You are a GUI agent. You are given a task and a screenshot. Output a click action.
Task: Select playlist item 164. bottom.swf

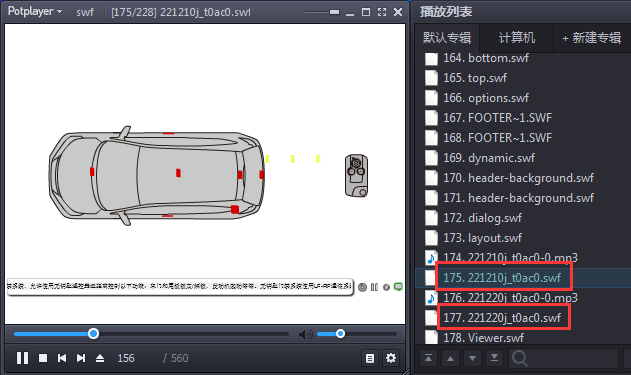(486, 58)
